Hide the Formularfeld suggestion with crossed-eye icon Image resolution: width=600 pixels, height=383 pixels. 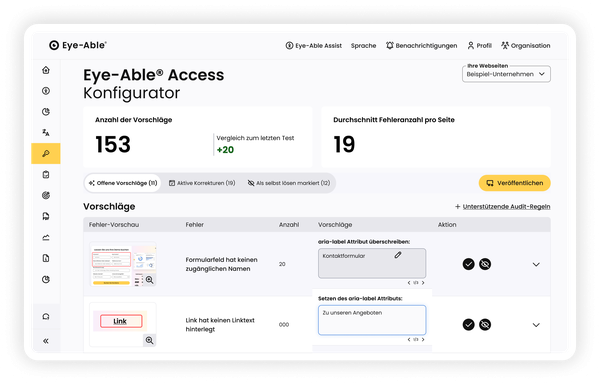pos(485,264)
